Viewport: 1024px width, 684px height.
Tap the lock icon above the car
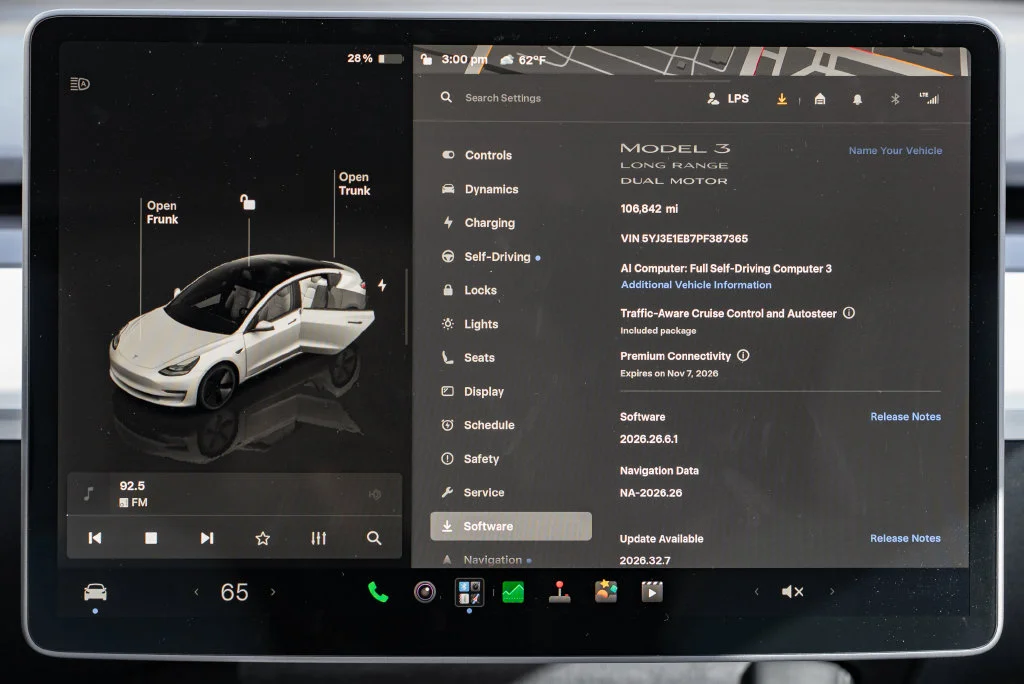click(248, 202)
